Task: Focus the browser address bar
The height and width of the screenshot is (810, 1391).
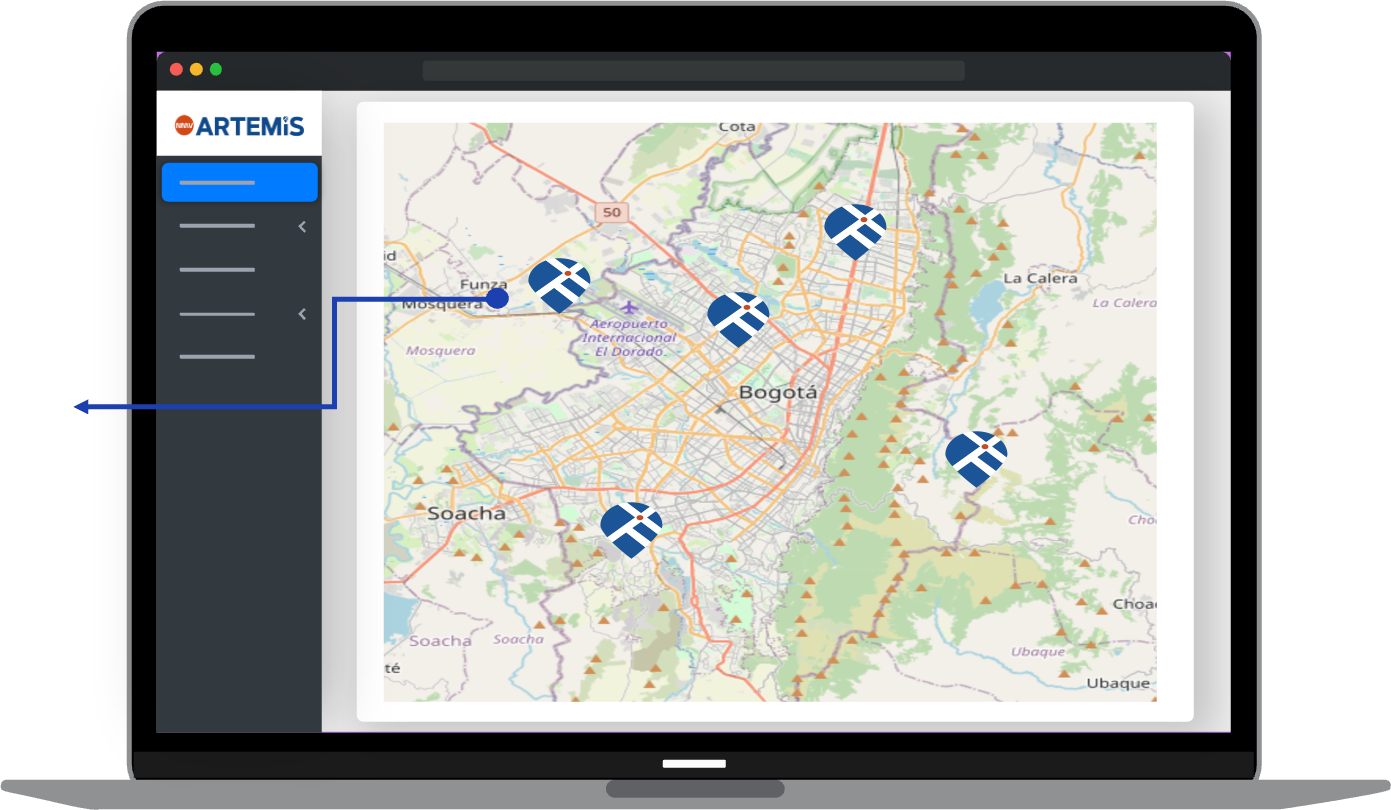Action: (693, 70)
